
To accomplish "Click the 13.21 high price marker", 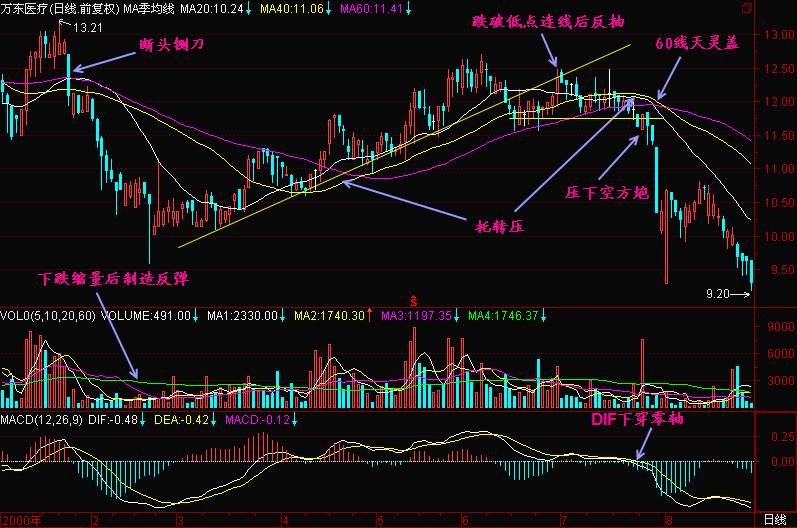I will pyautogui.click(x=88, y=27).
